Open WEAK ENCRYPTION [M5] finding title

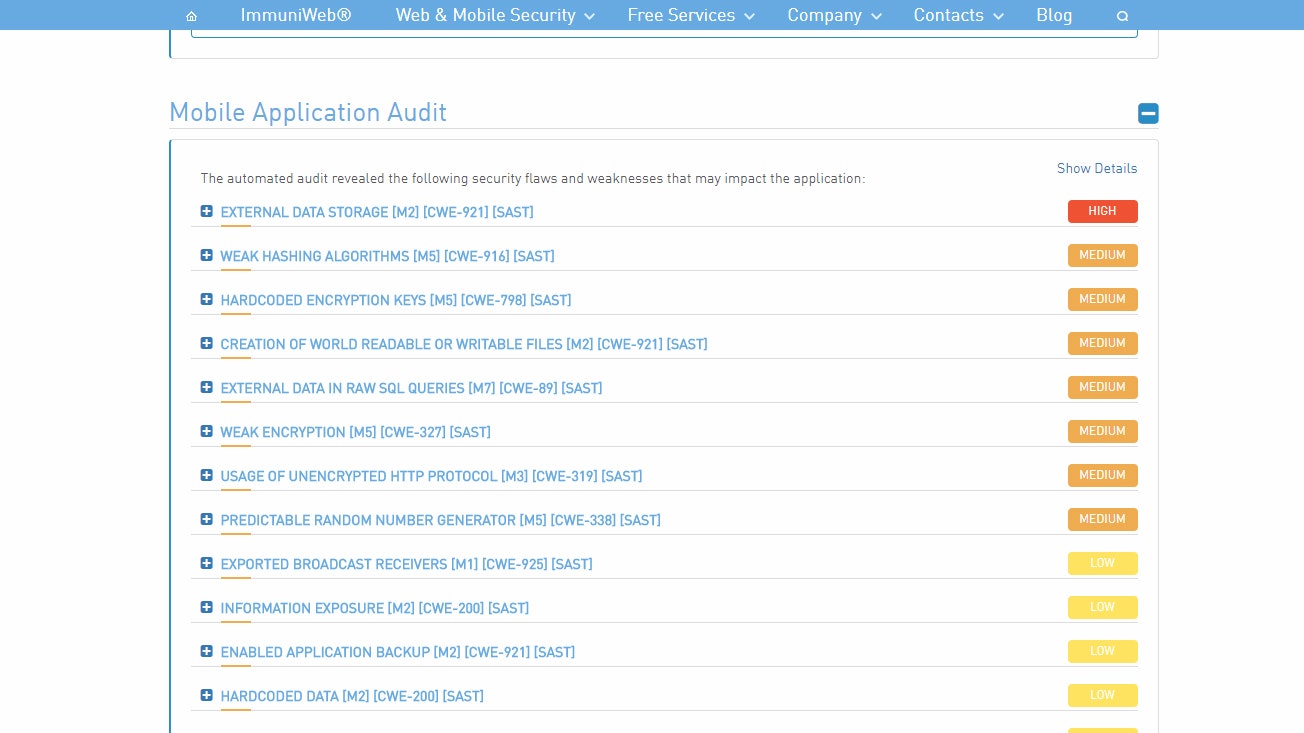click(x=355, y=432)
